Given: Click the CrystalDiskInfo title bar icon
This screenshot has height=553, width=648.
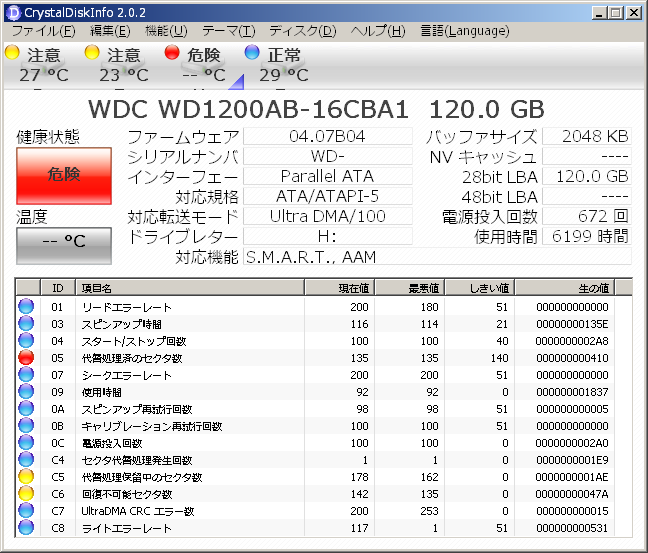Looking at the screenshot, I should point(14,13).
